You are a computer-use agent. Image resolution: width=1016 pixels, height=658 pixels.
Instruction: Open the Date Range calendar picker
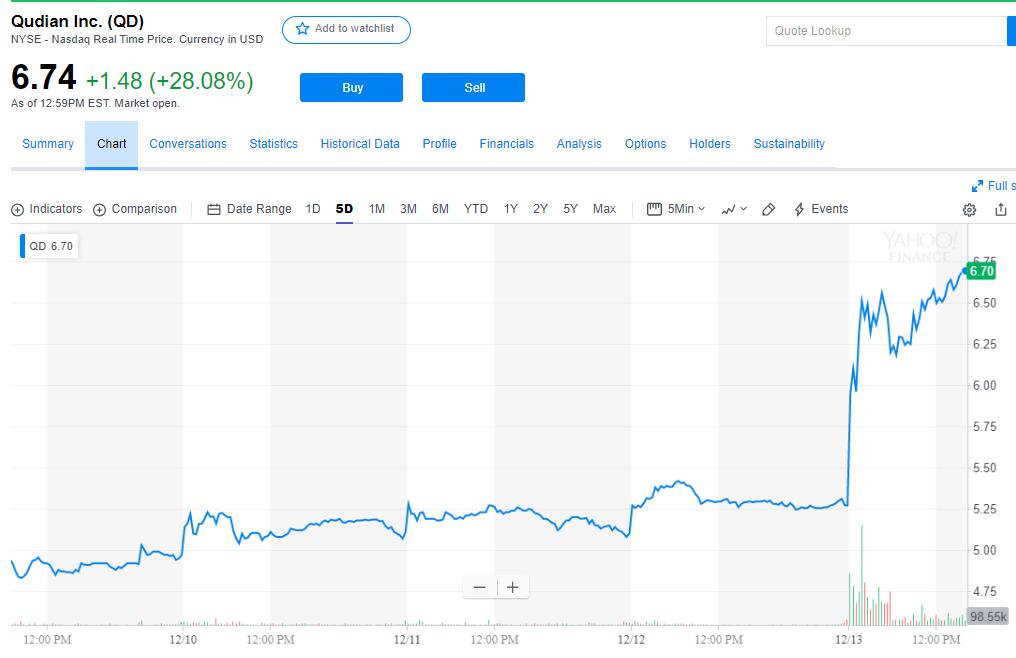(x=249, y=209)
